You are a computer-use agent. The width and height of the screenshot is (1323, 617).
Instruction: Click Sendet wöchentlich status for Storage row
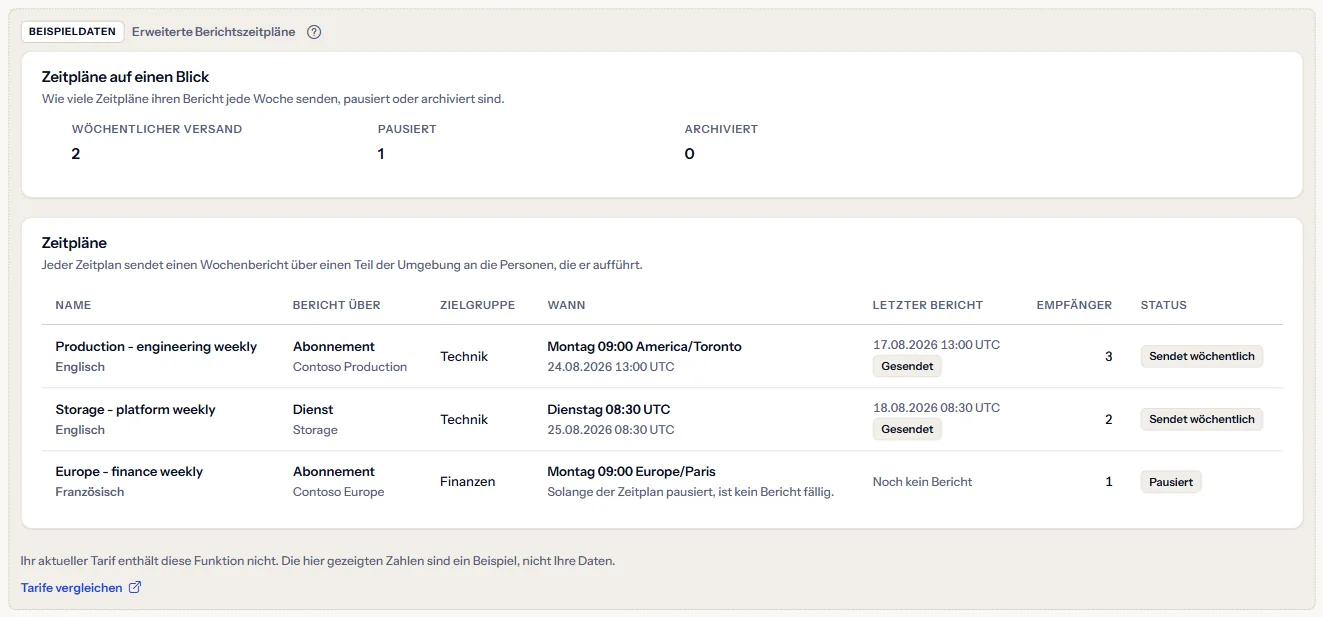tap(1202, 420)
